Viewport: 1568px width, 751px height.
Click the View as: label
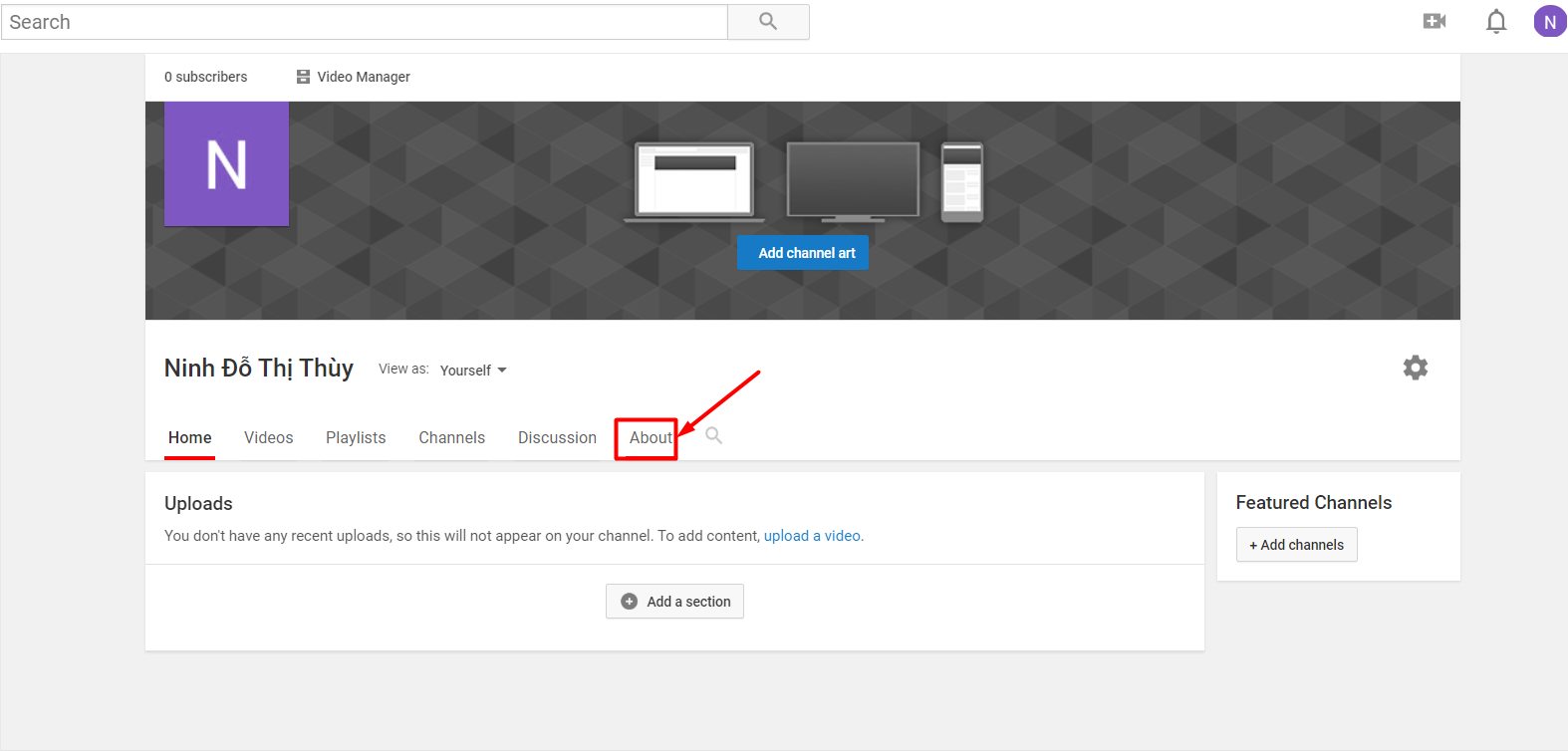[x=403, y=369]
